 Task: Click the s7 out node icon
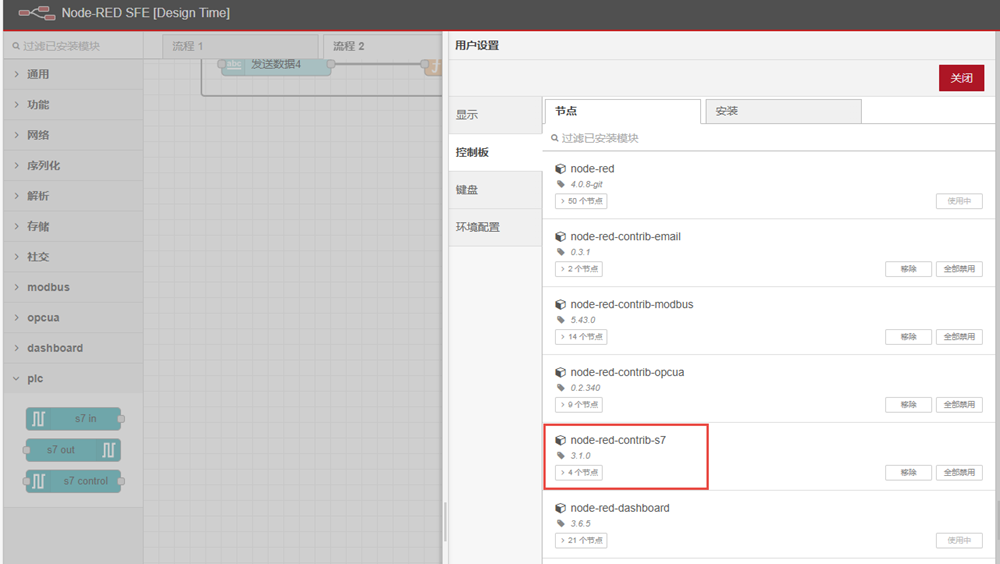point(108,450)
